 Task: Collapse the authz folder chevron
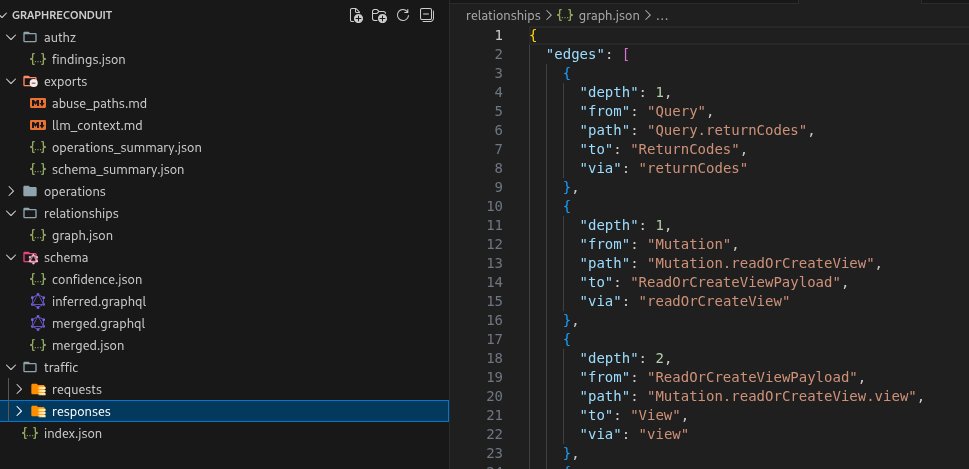(x=11, y=37)
